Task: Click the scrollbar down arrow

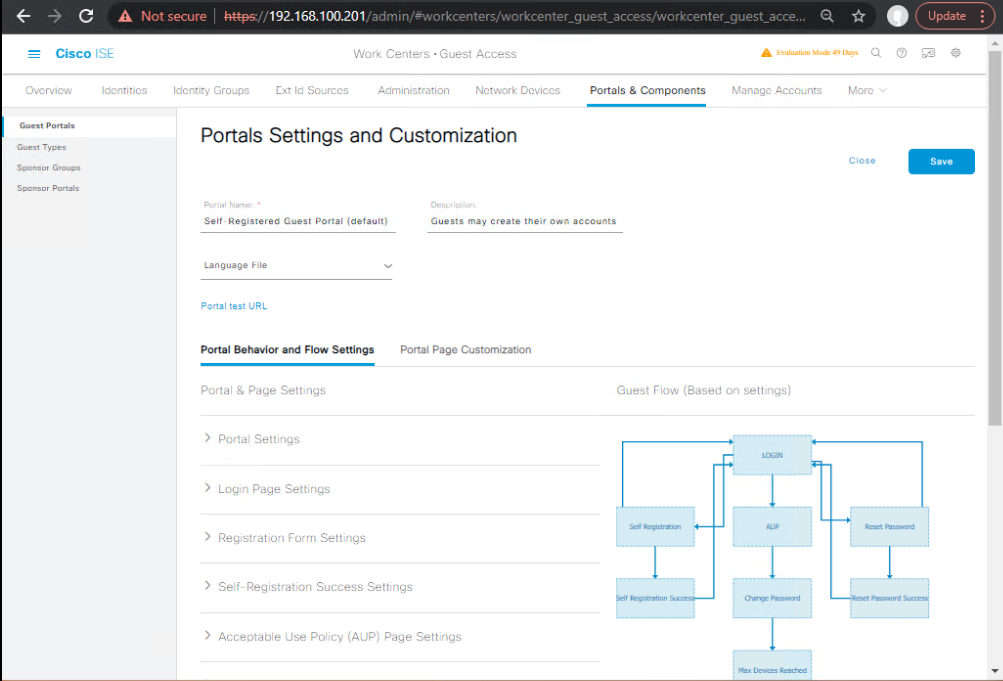Action: (x=995, y=671)
